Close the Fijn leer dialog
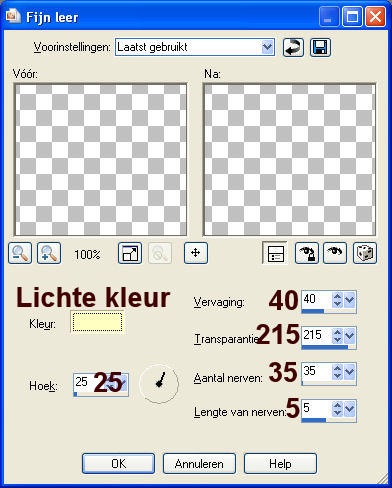 [375, 16]
